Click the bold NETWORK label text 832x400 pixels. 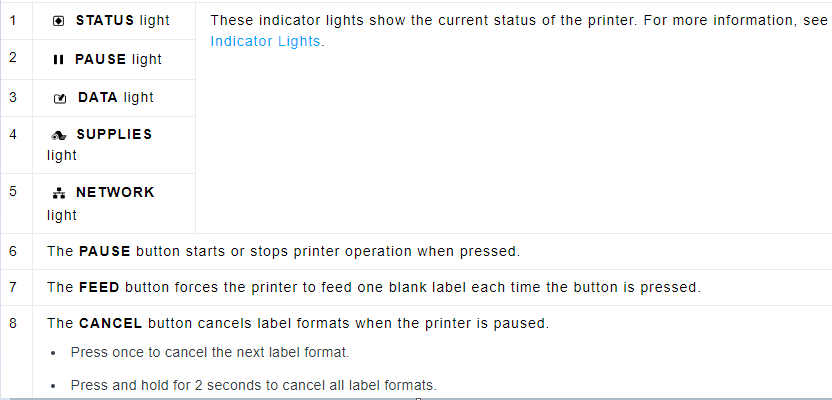coord(115,192)
